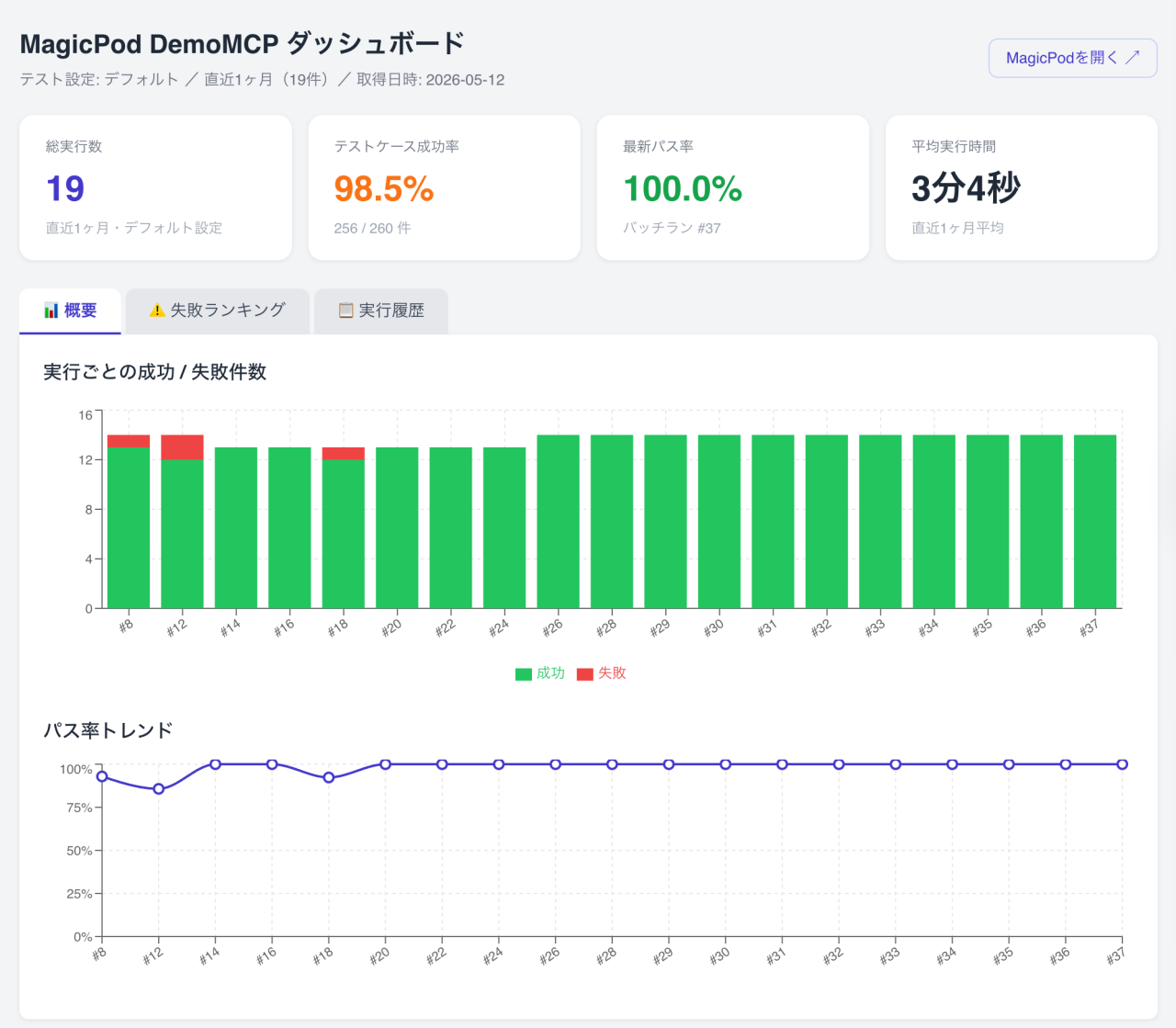Click the trend line point for #31
1176x1028 pixels.
(x=782, y=764)
